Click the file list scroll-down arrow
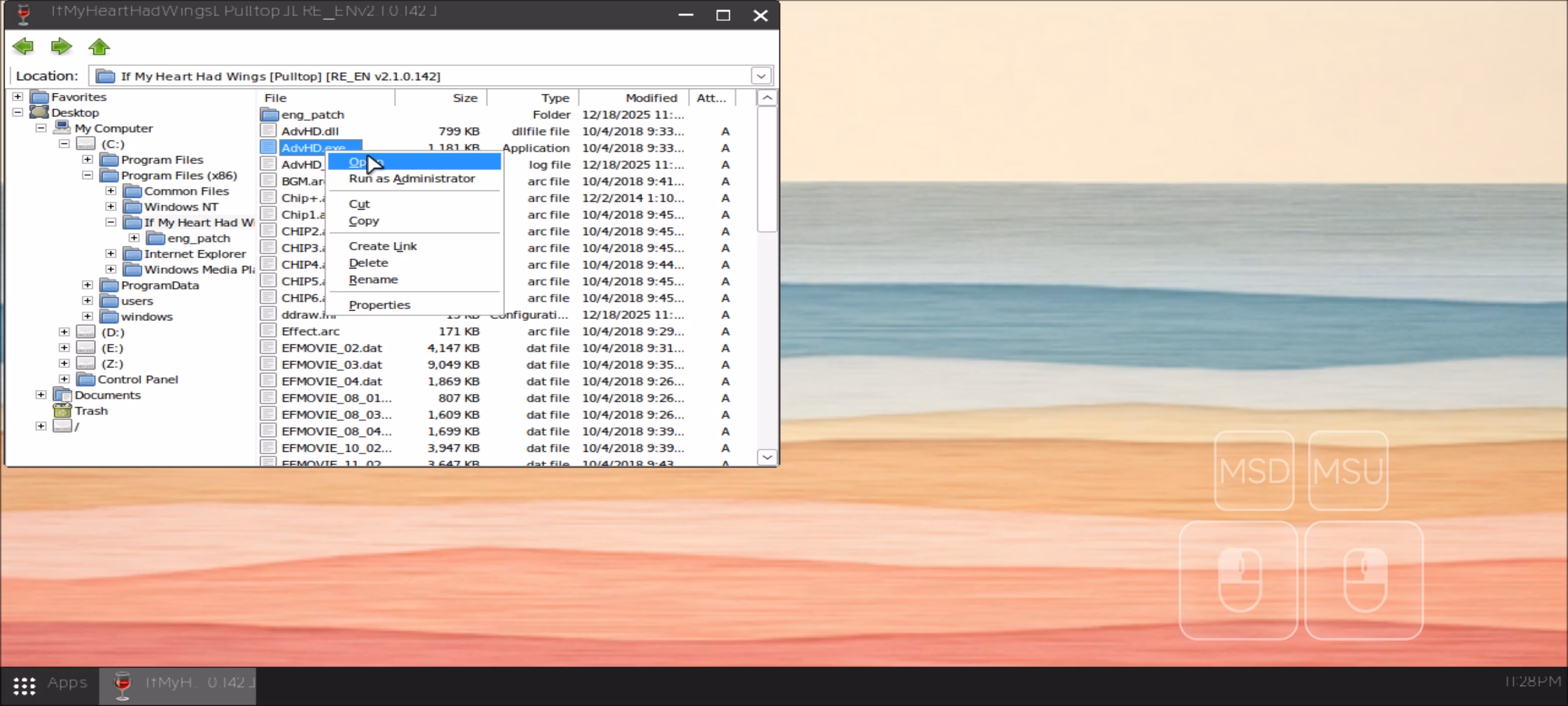 point(767,457)
